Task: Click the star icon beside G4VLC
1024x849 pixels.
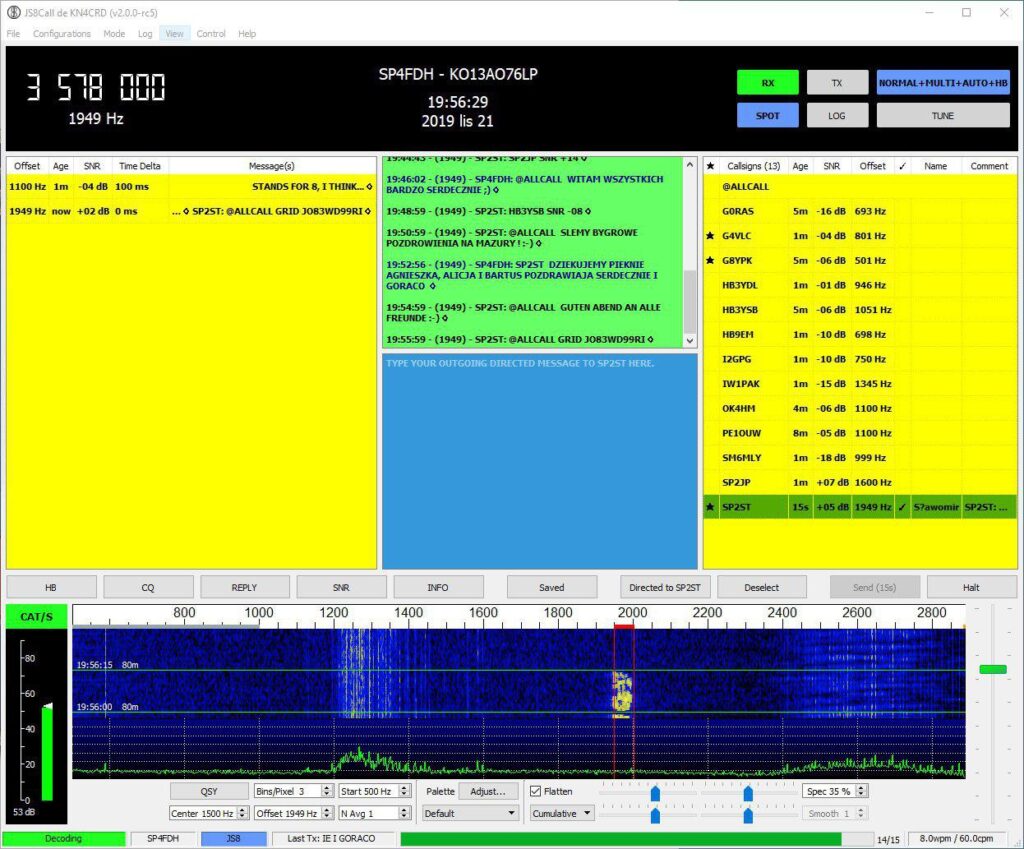Action: [x=711, y=236]
